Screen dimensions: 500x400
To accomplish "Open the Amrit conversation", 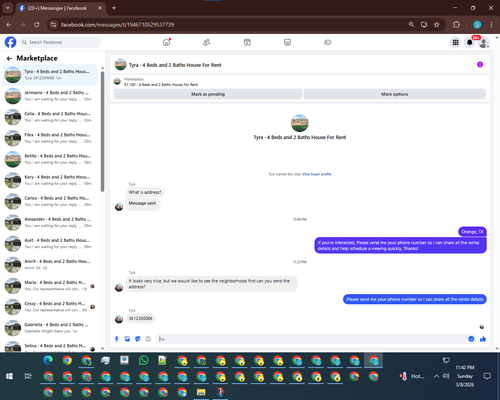I will pyautogui.click(x=50, y=265).
